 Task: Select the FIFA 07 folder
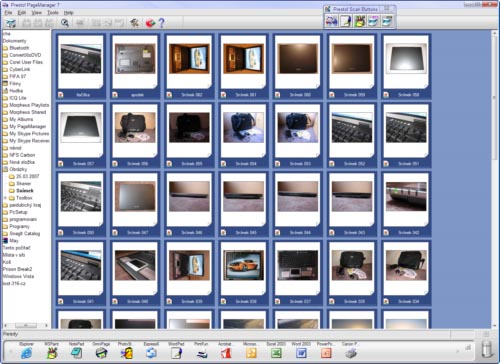[x=18, y=76]
